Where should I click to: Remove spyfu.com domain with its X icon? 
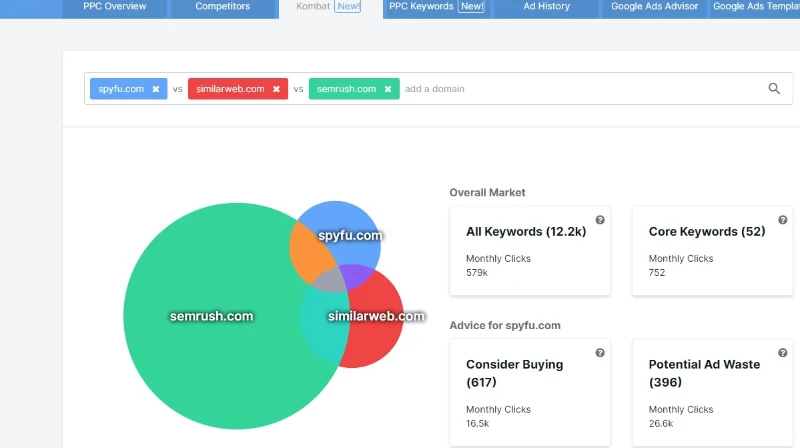(x=156, y=89)
